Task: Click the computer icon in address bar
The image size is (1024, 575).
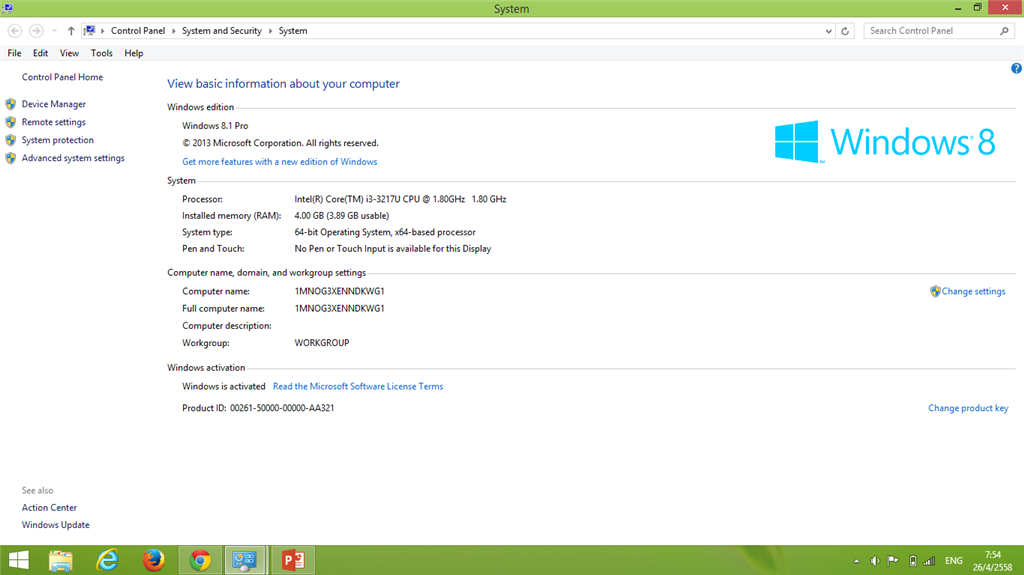Action: [89, 31]
